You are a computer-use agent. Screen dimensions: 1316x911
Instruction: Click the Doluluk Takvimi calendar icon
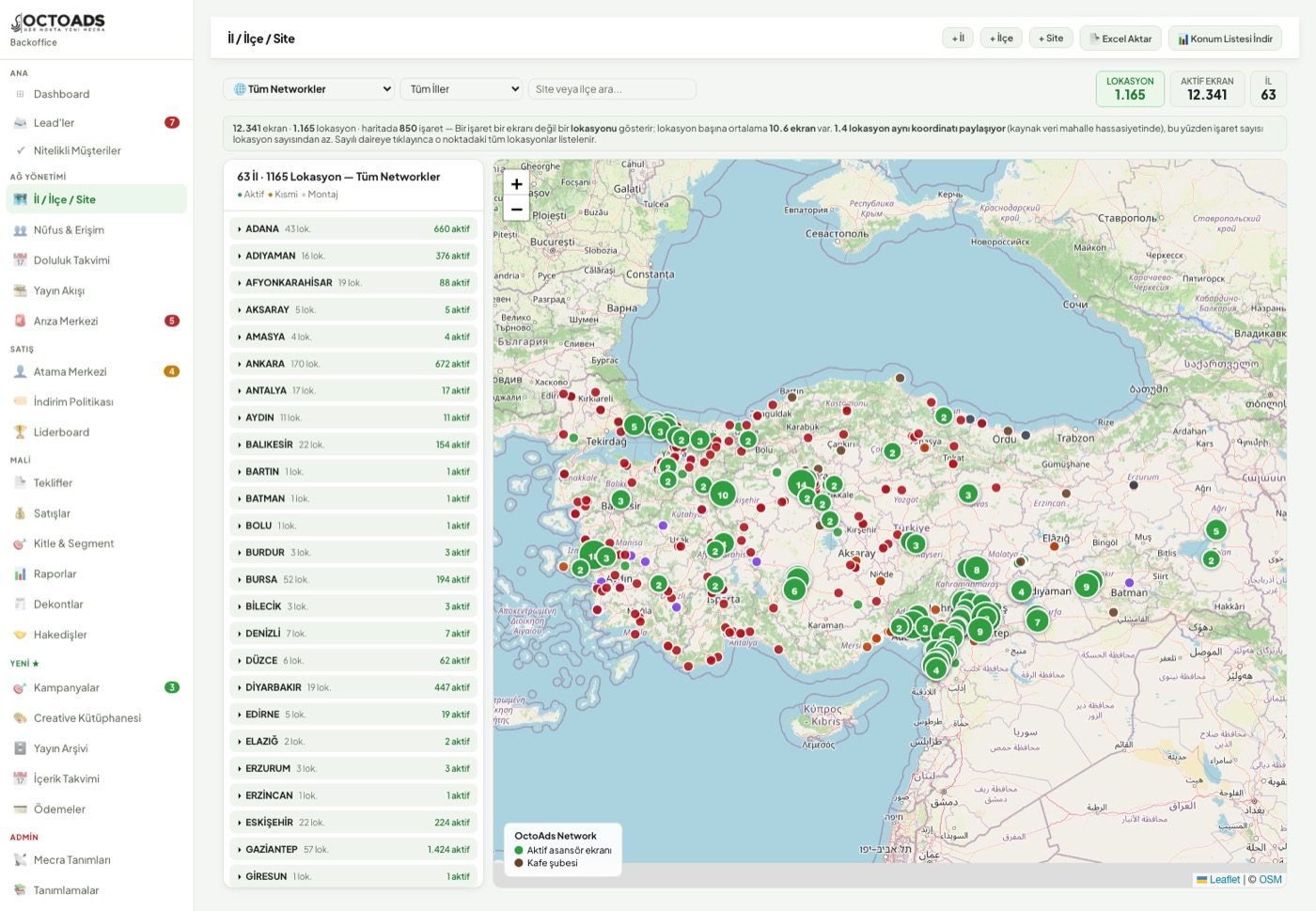20,260
